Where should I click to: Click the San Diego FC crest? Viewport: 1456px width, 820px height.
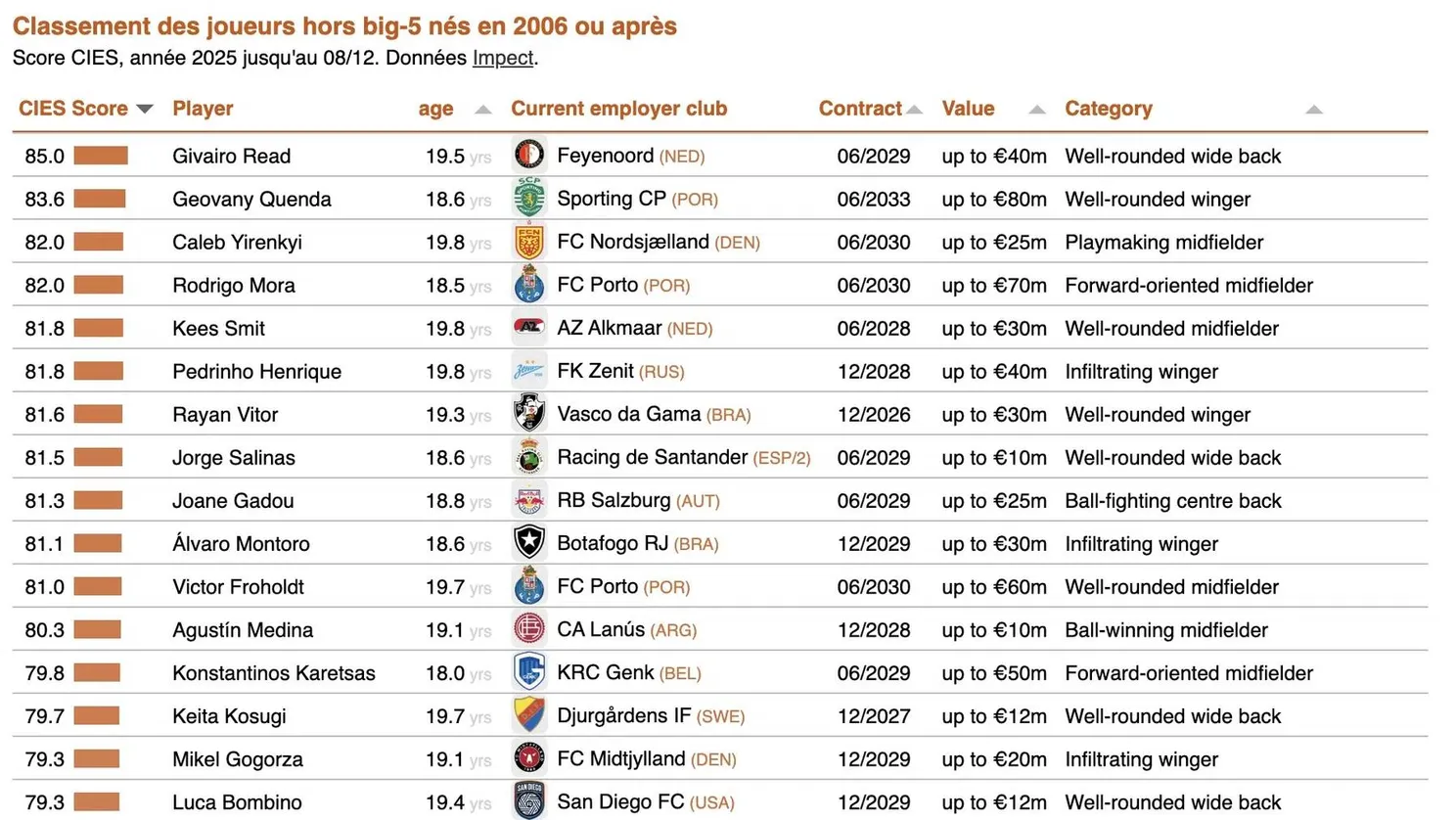pyautogui.click(x=529, y=801)
